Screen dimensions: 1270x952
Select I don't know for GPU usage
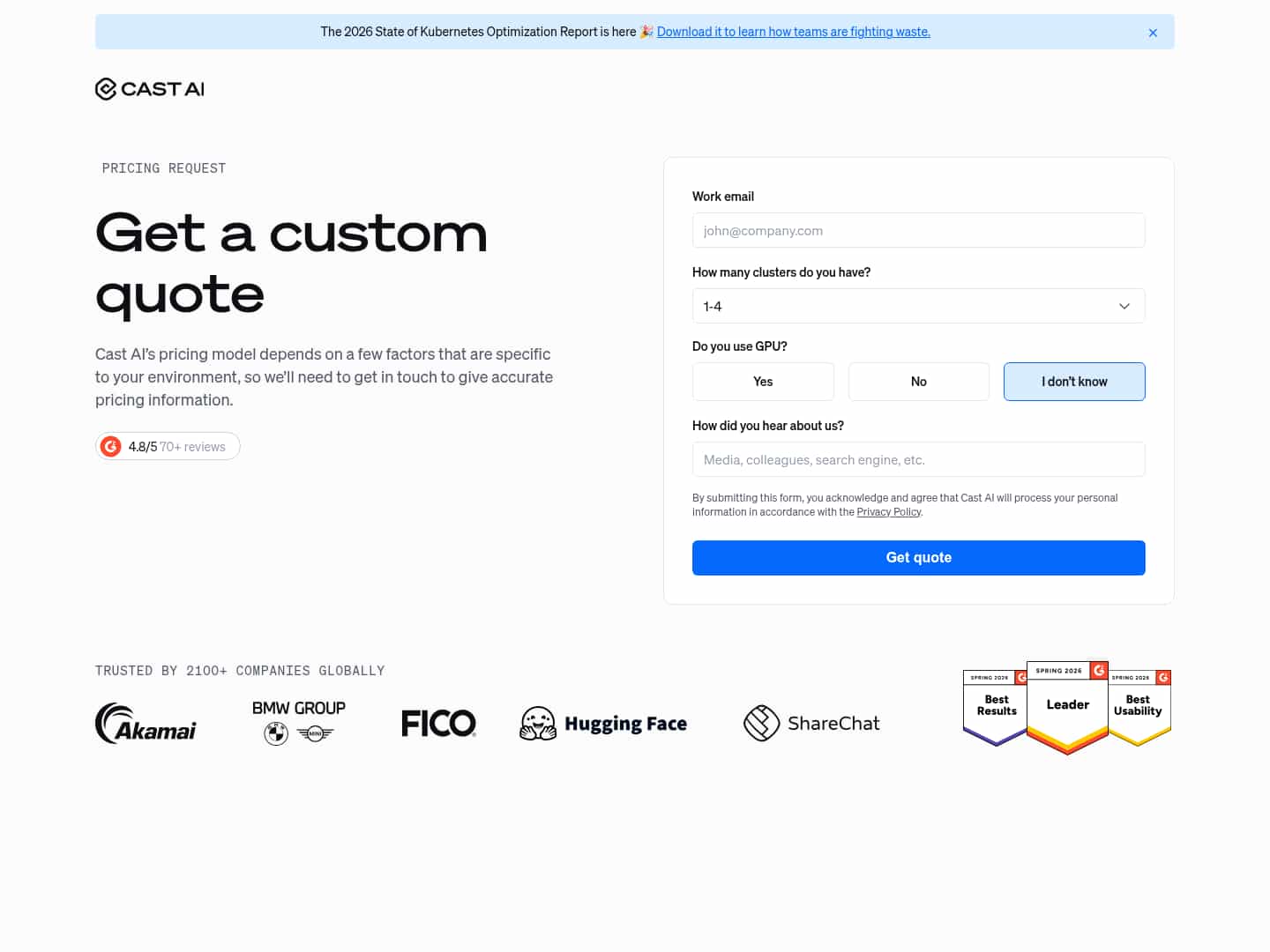click(1074, 381)
